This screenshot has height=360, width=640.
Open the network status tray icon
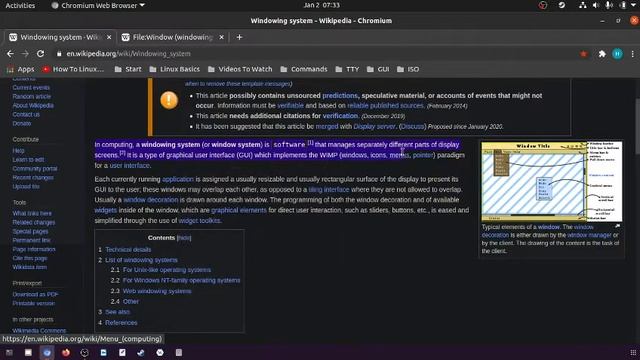pyautogui.click(x=582, y=5)
